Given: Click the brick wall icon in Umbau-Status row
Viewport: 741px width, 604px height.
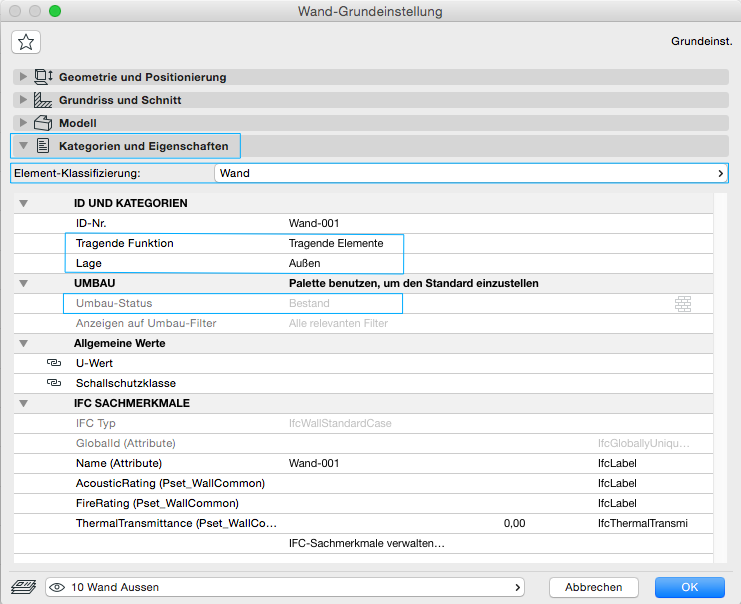Looking at the screenshot, I should (684, 303).
